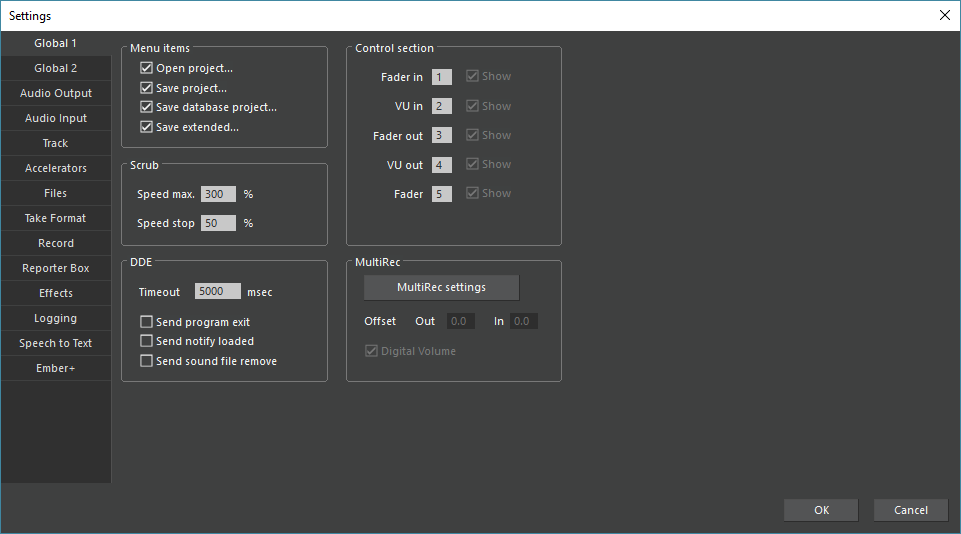Open the Ember+ settings tab
Image resolution: width=961 pixels, height=534 pixels.
pos(56,368)
